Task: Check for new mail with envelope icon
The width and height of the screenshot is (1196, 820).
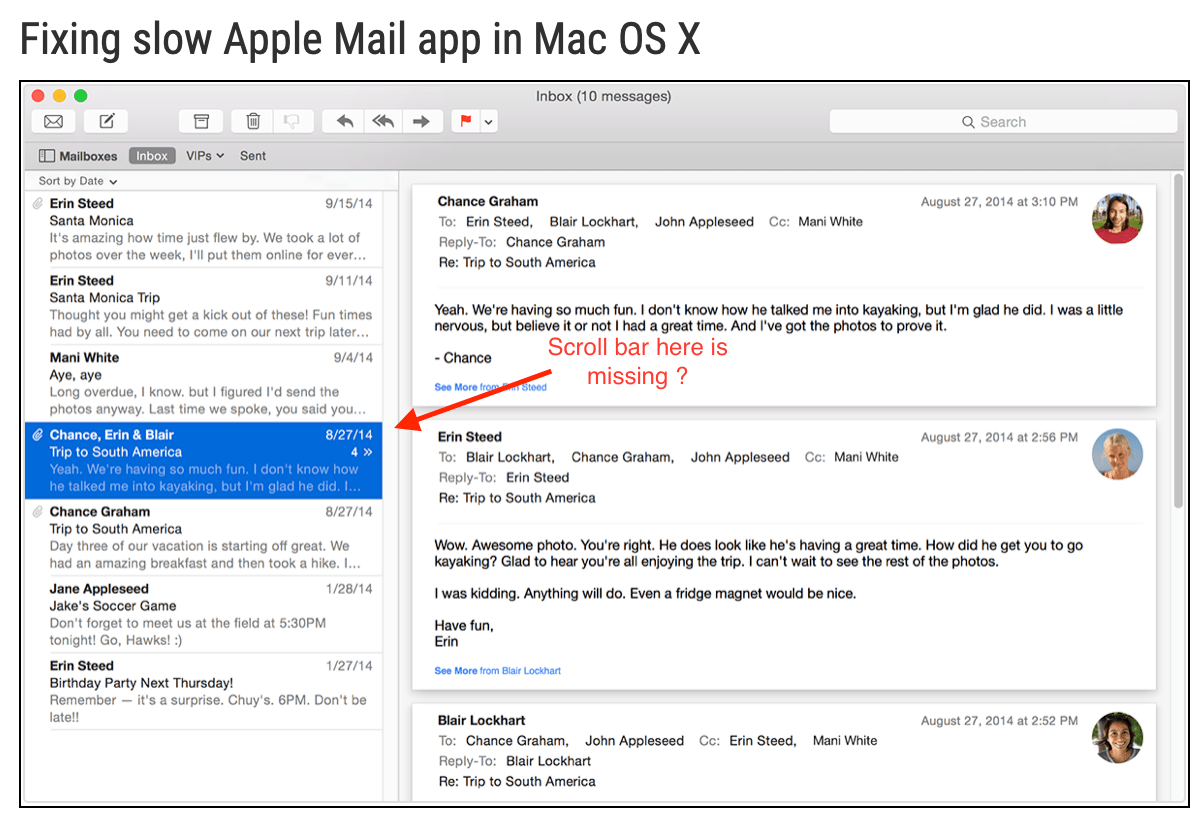Action: click(x=52, y=120)
